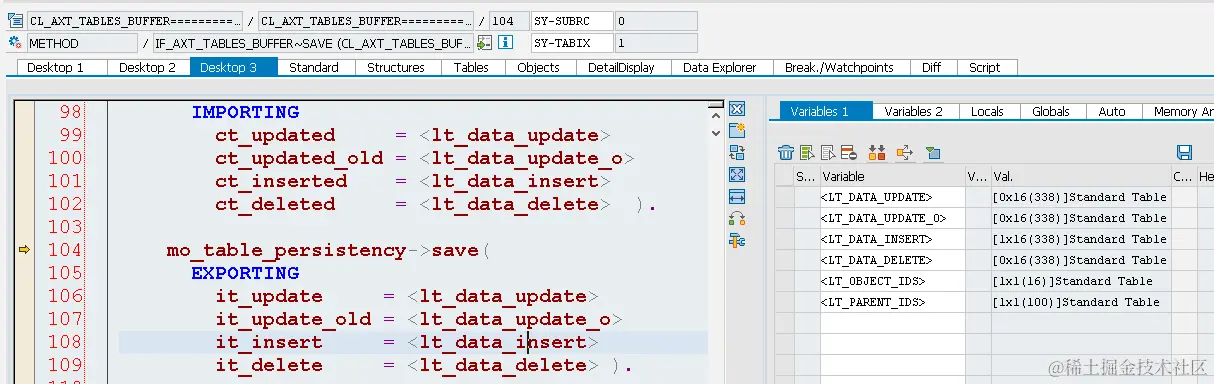Screen dimensions: 1214x384
Task: Click the <LT_DATA_UPDATE> variable cell
Action: tap(892, 197)
